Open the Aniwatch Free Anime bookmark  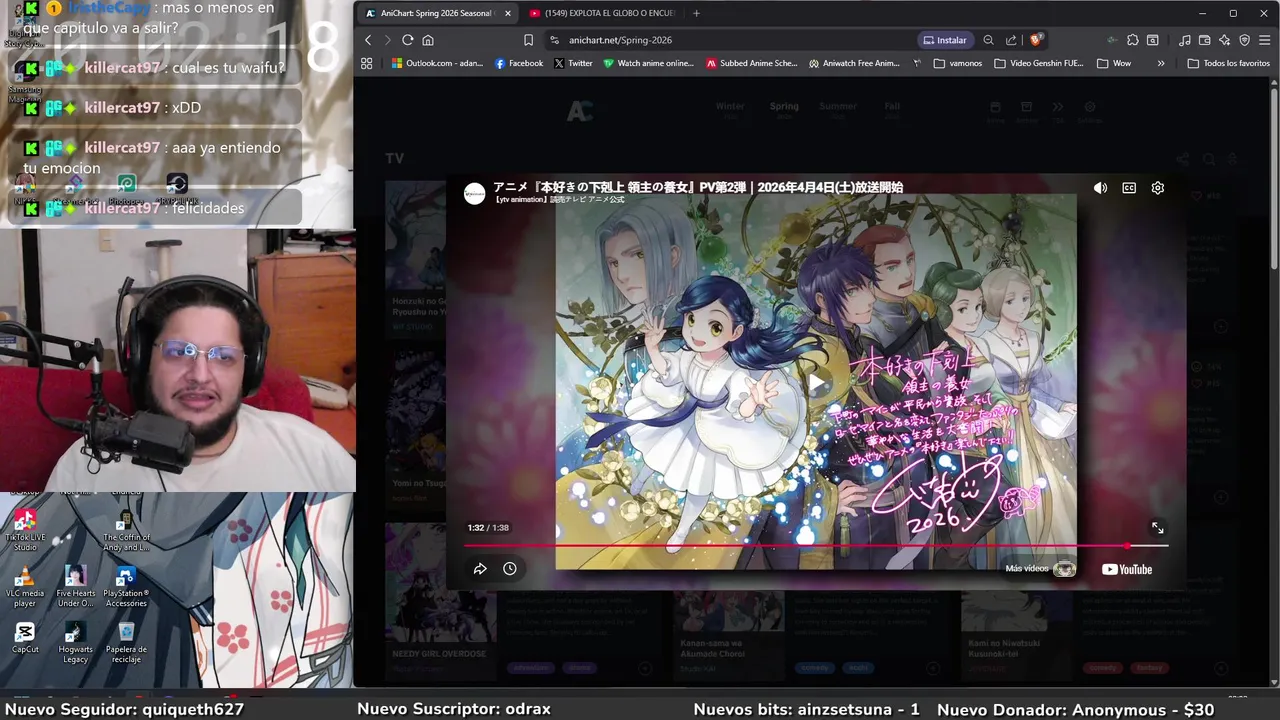(x=854, y=63)
